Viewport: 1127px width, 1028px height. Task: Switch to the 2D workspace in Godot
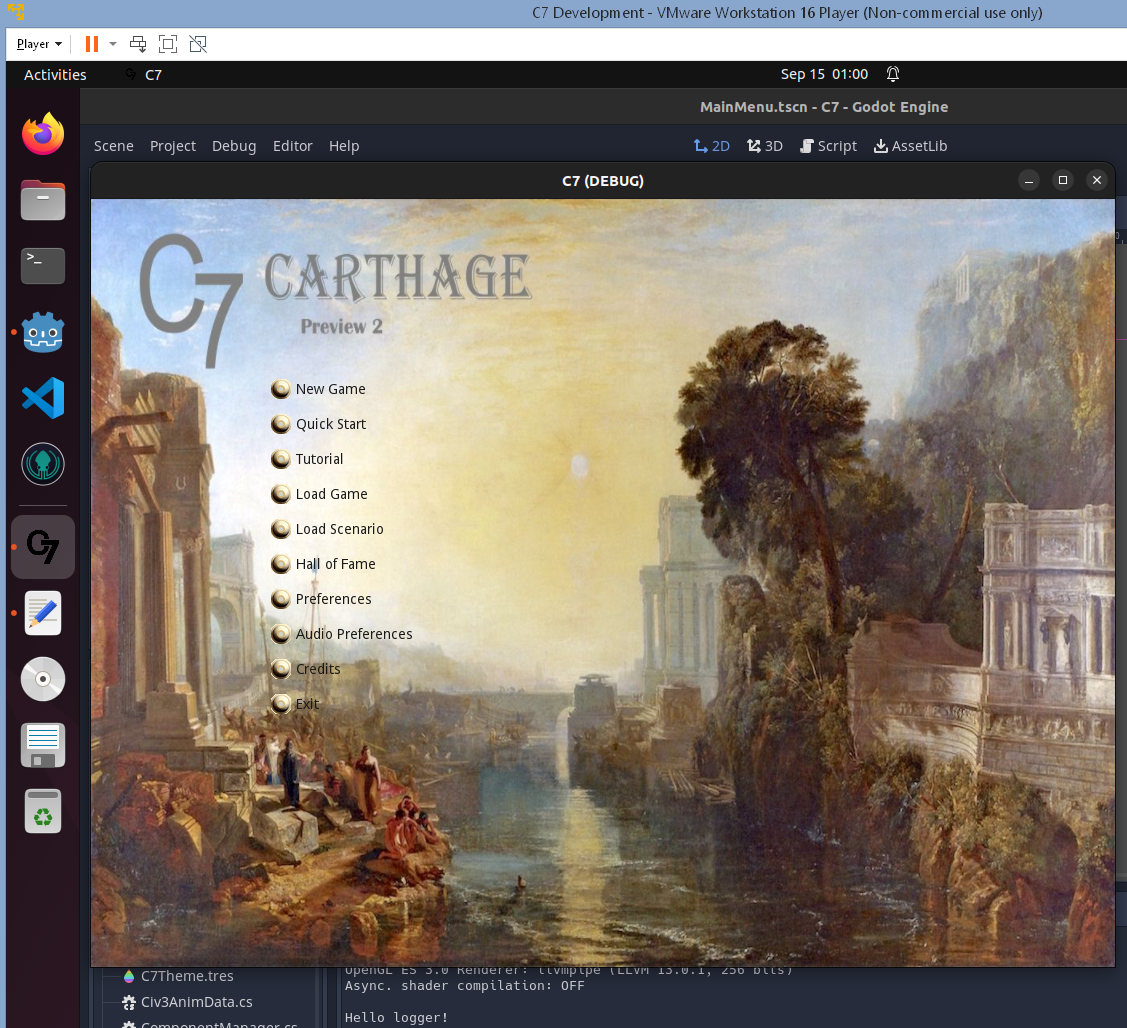[x=712, y=145]
